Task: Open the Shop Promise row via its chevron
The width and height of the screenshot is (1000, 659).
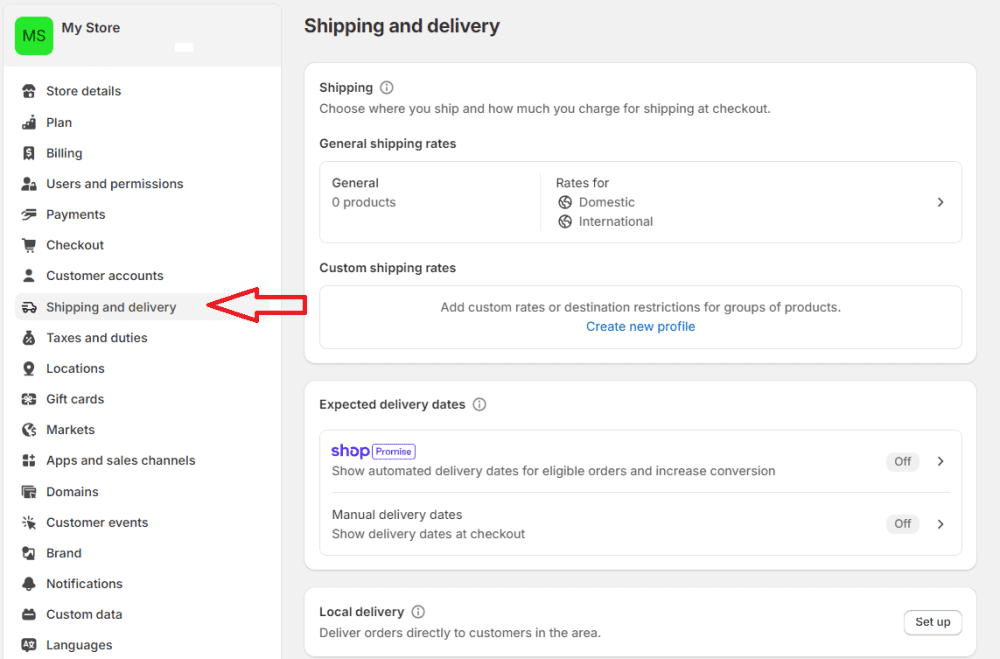Action: (x=939, y=461)
